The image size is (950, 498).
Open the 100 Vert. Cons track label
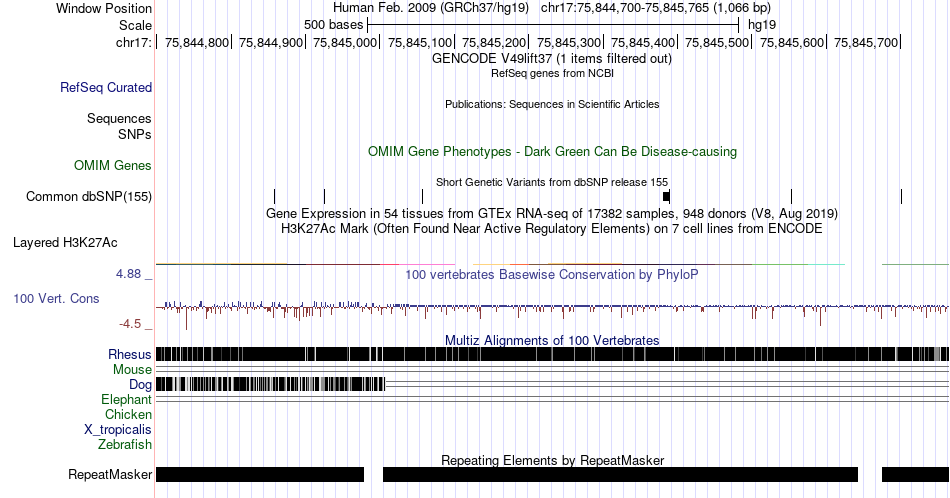56,299
